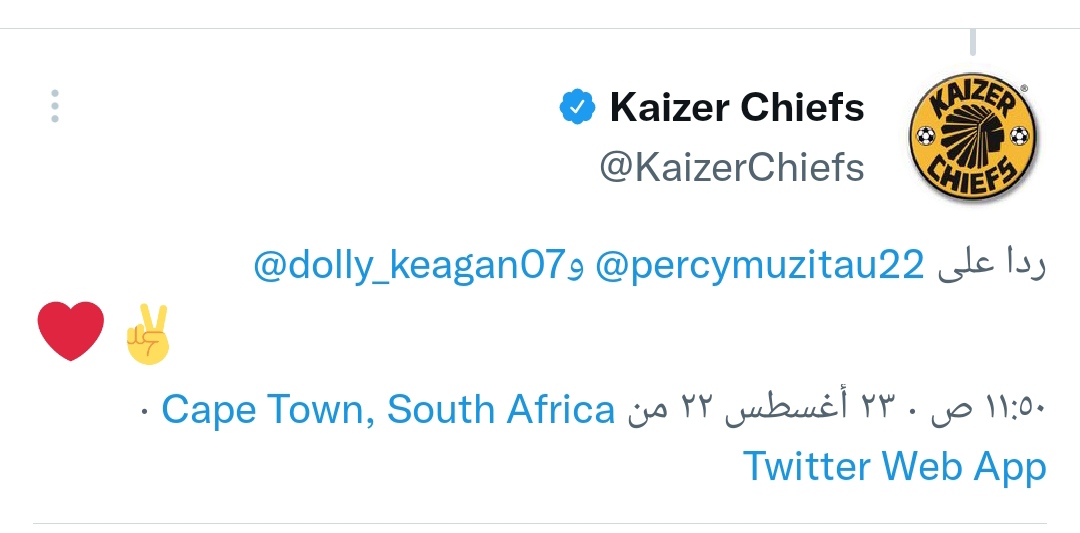Click the red heart emoji
Screen dimensions: 1080x533
coord(71,331)
